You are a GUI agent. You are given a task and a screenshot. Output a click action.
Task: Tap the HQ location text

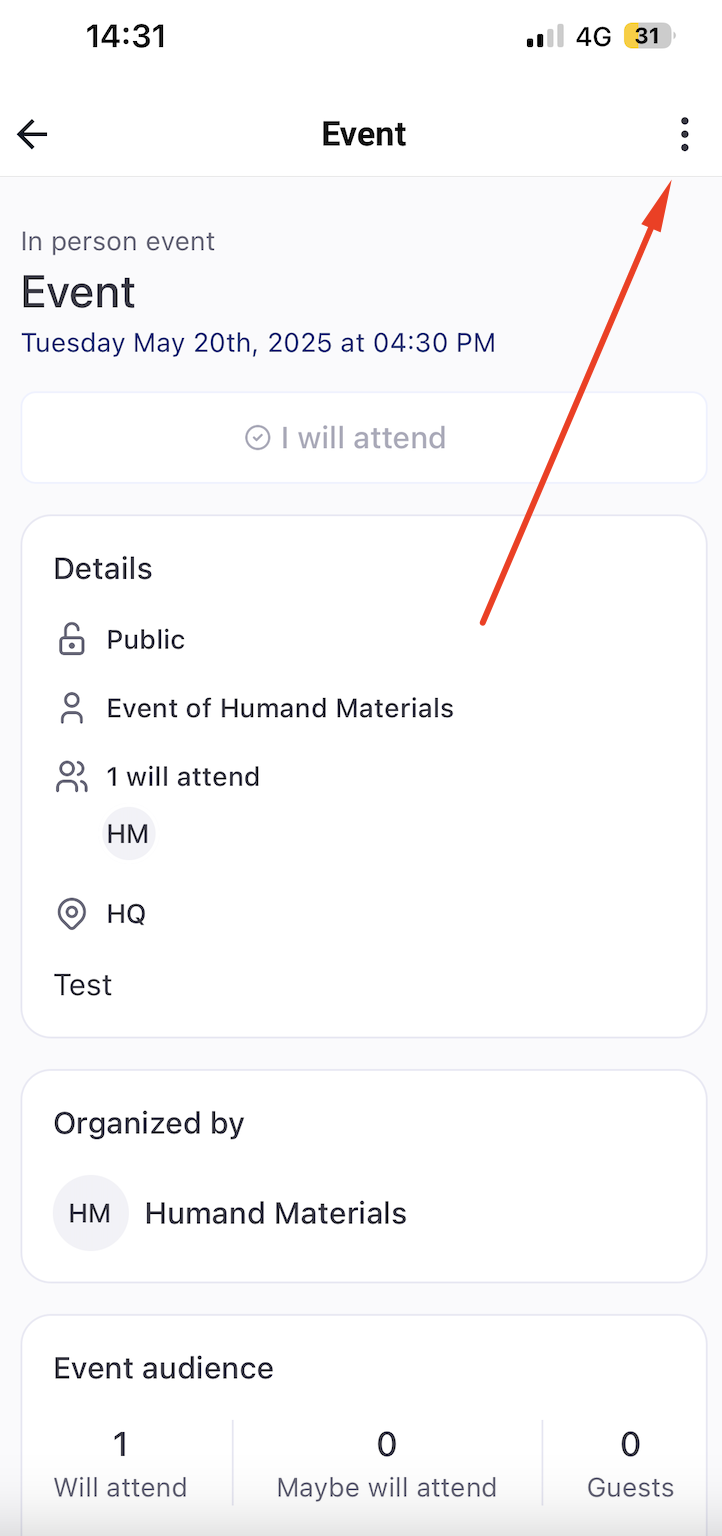tap(127, 914)
